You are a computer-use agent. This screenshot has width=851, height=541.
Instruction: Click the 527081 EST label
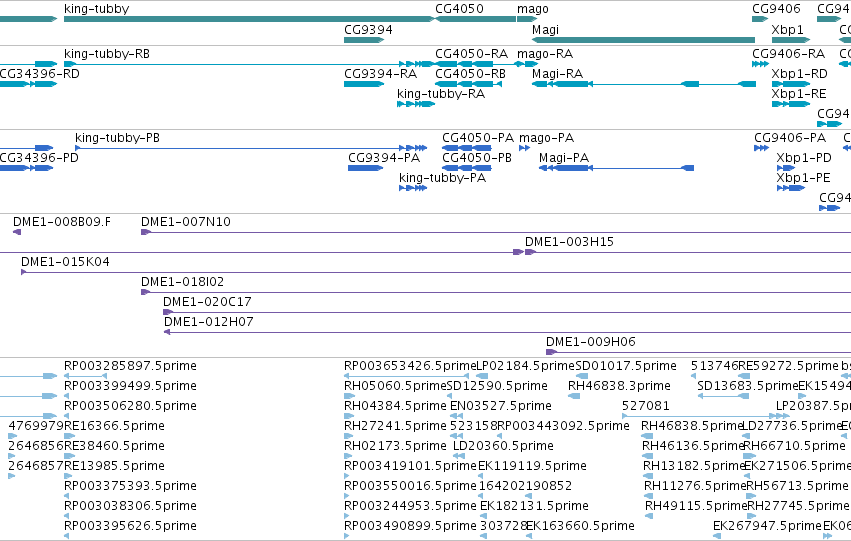646,406
